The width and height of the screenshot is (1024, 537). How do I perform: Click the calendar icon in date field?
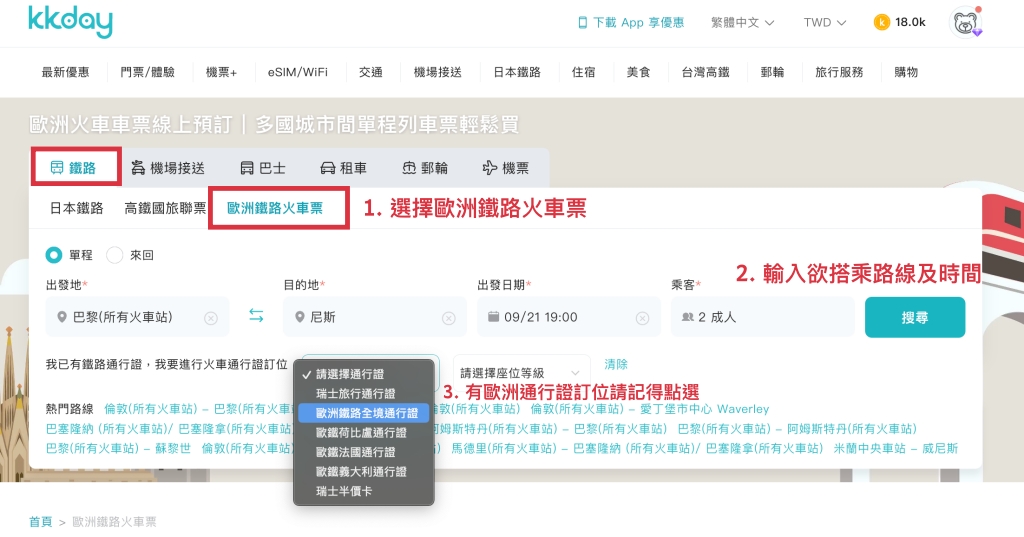[x=494, y=317]
